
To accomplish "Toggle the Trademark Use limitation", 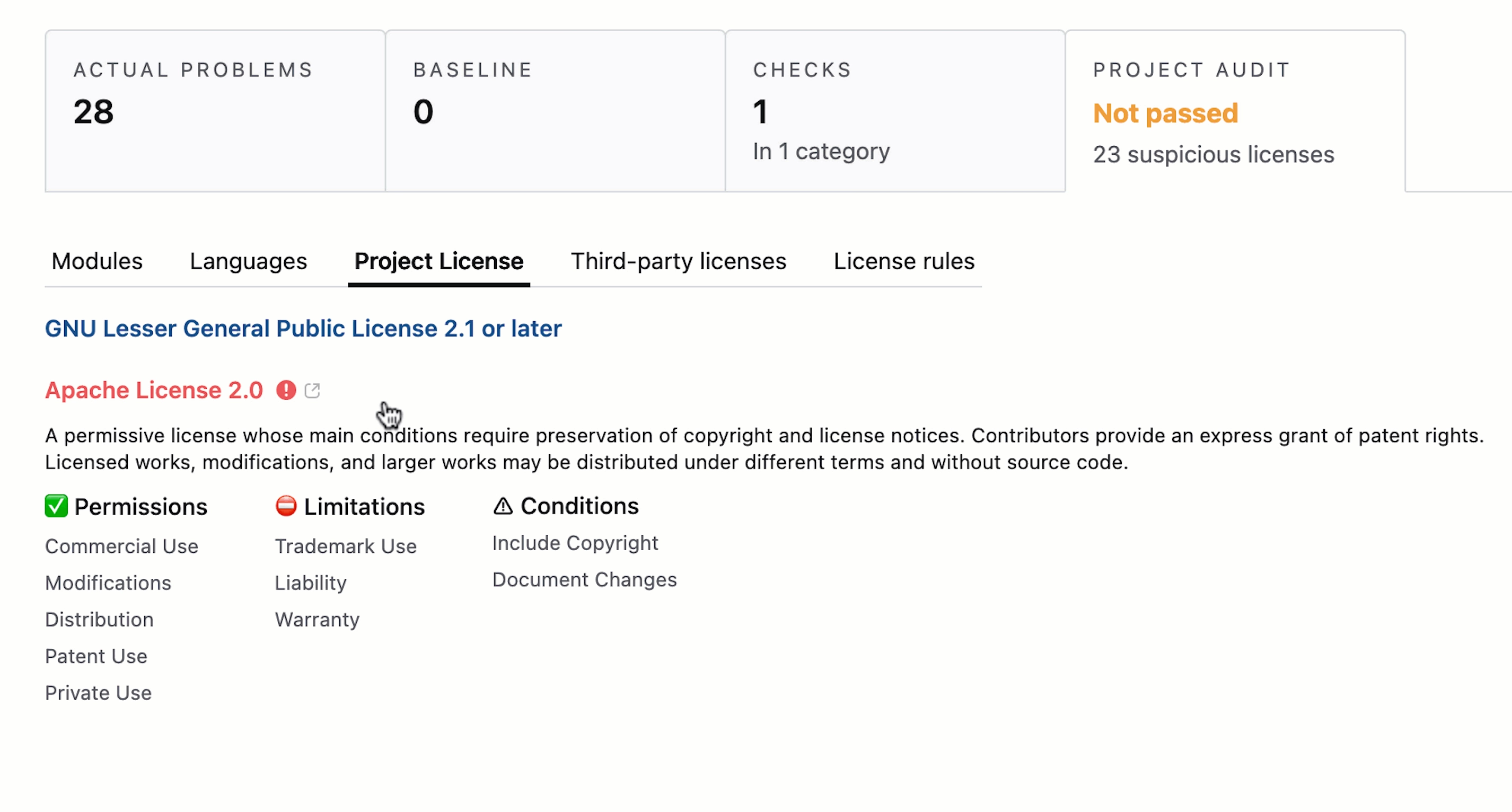I will coord(345,545).
